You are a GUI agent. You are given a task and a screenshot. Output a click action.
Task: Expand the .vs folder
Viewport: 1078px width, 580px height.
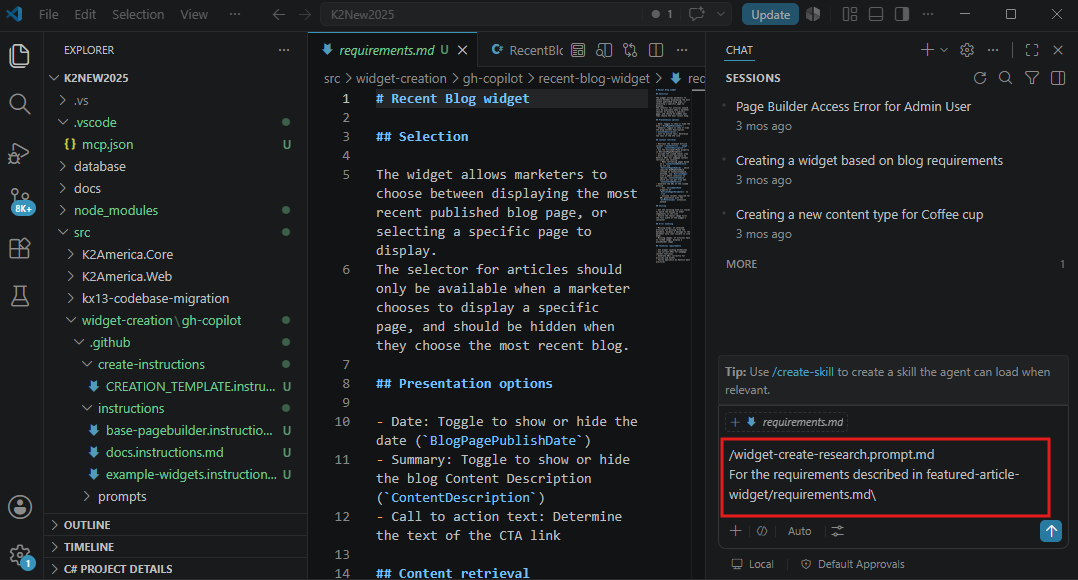click(x=63, y=100)
